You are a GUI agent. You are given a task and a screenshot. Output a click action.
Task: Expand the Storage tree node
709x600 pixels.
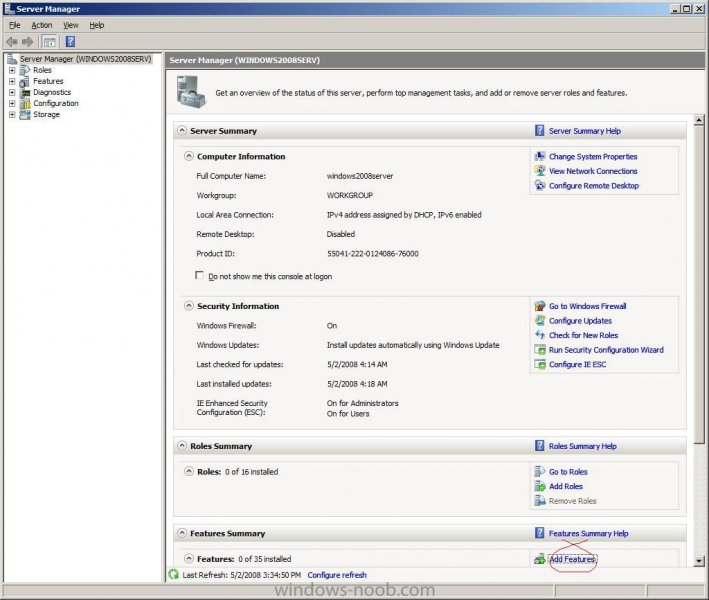point(12,114)
